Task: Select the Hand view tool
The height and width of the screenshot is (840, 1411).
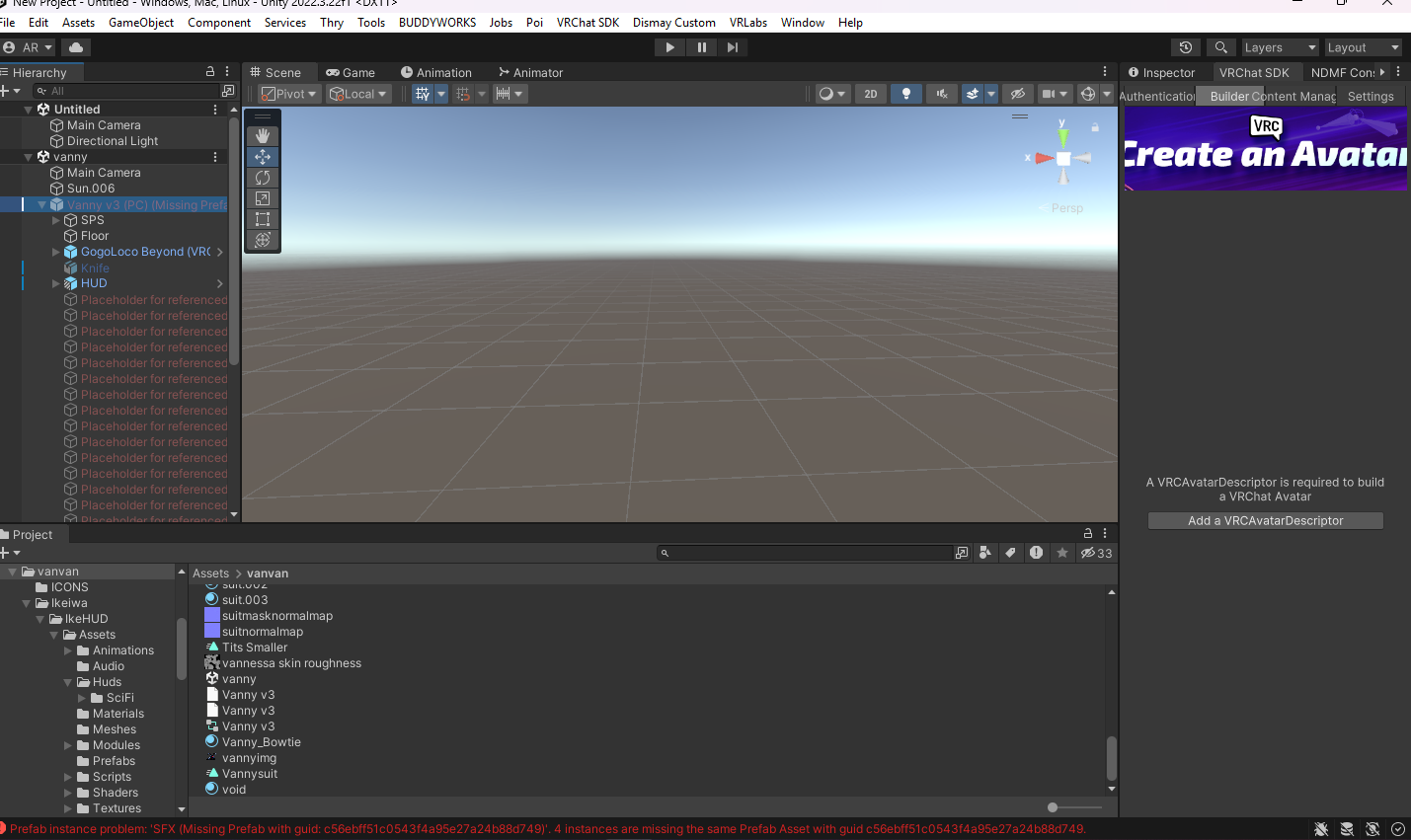Action: tap(263, 136)
